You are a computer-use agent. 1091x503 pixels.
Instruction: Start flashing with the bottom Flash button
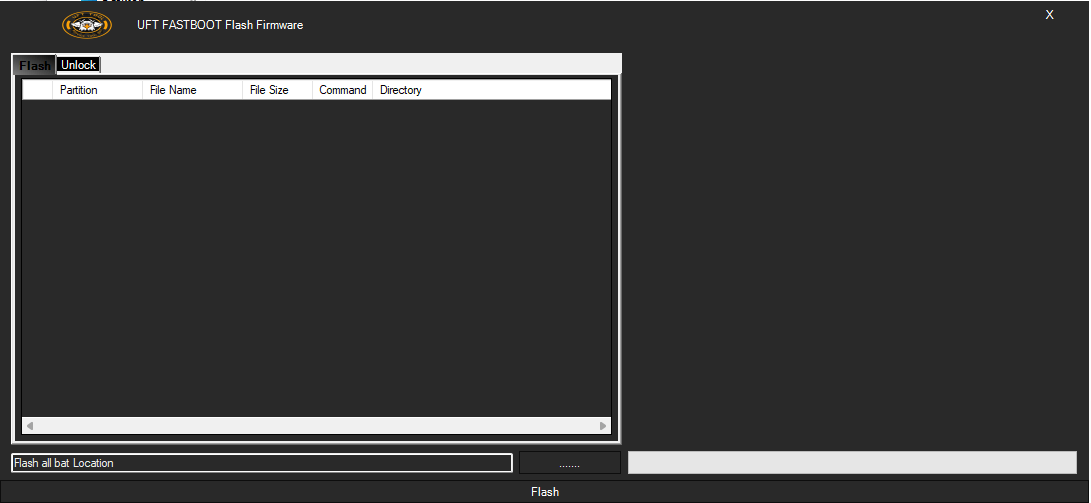pos(545,492)
